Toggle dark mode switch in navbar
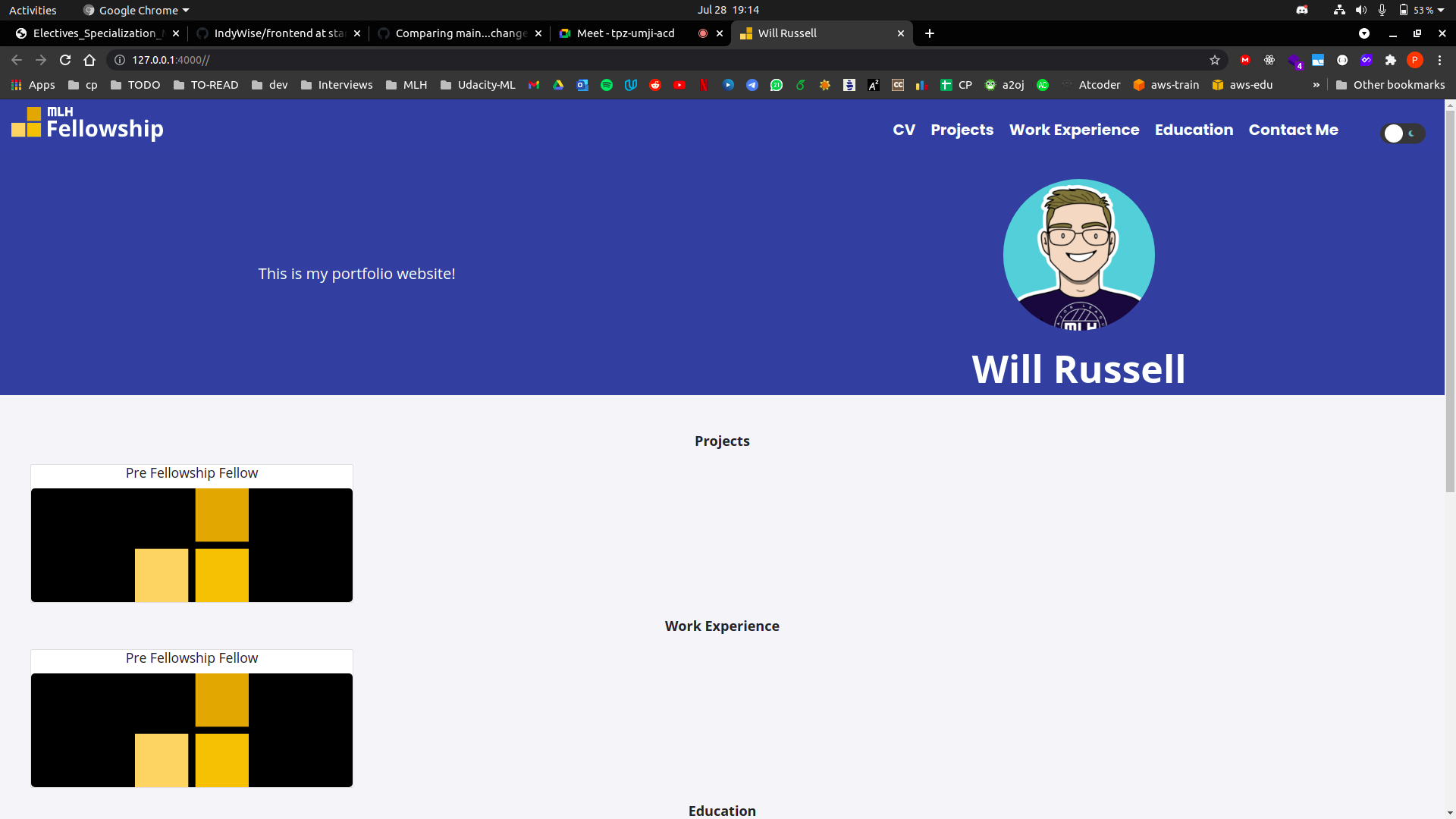1456x819 pixels. pyautogui.click(x=1402, y=133)
